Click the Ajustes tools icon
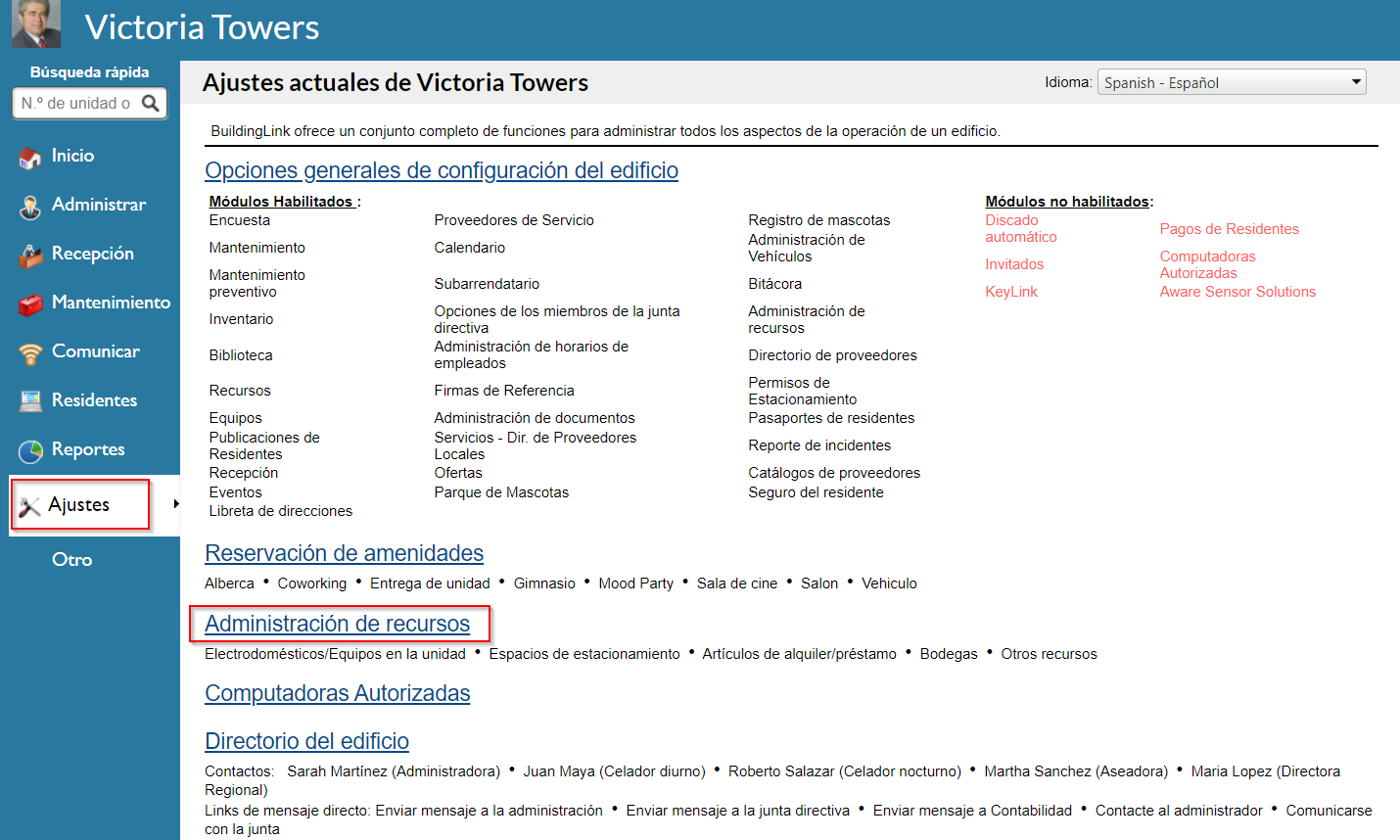The width and height of the screenshot is (1400, 840). 29,505
